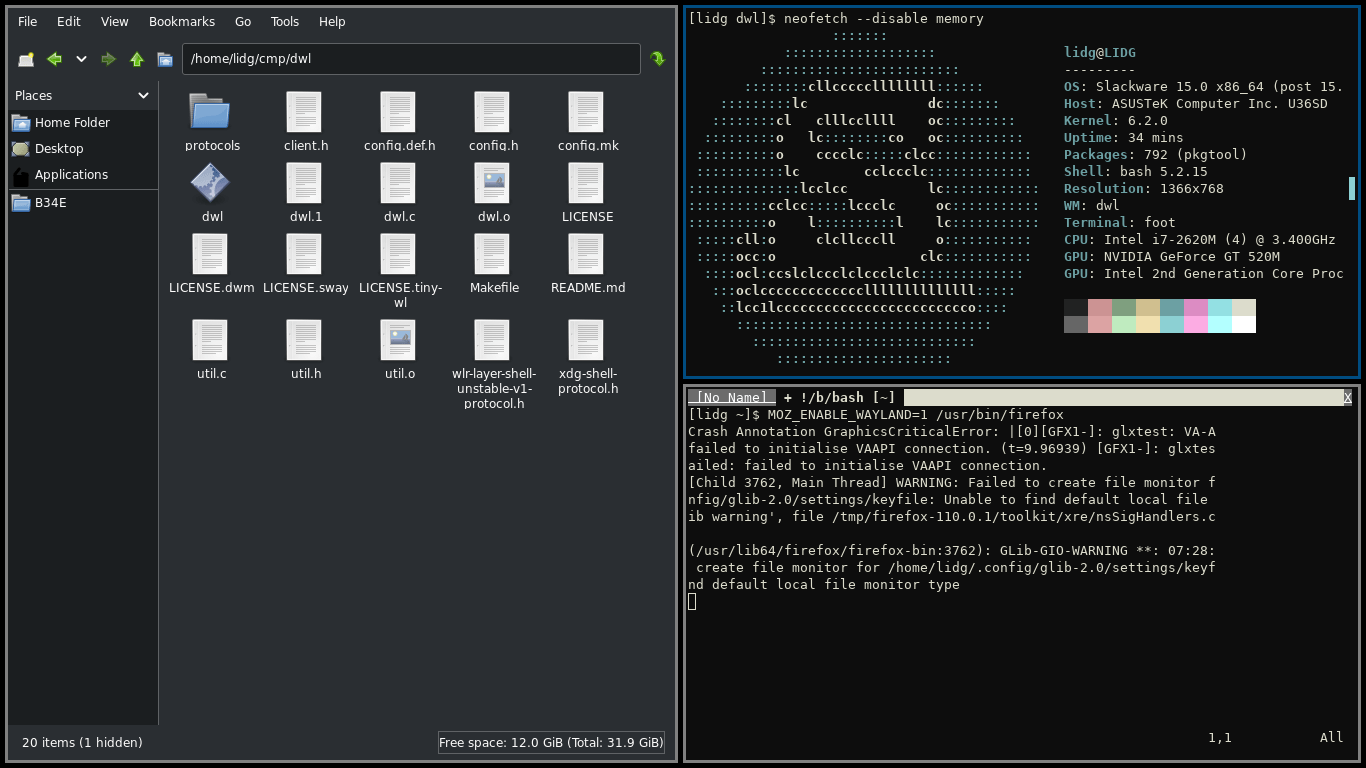The image size is (1366, 768).
Task: Open the Tools menu
Action: (x=285, y=21)
